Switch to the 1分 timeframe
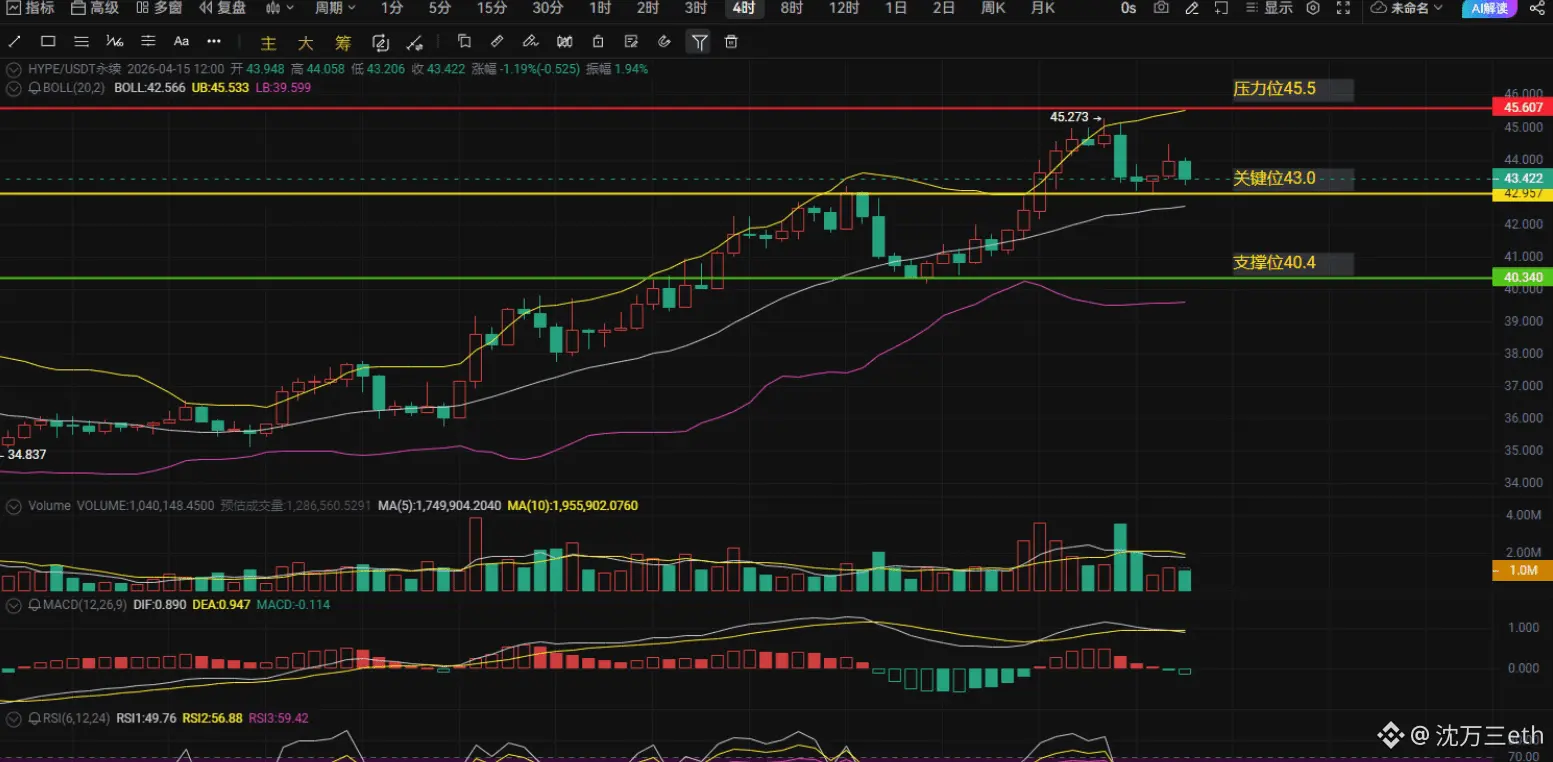Screen dimensions: 1553x762 (x=392, y=8)
